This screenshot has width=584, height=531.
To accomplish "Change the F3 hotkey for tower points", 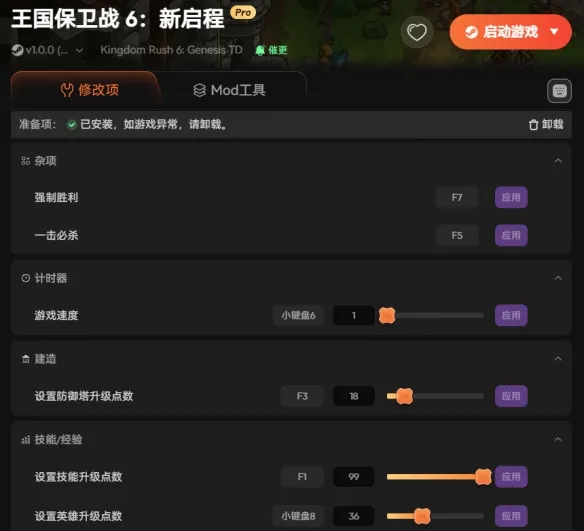I will click(302, 396).
